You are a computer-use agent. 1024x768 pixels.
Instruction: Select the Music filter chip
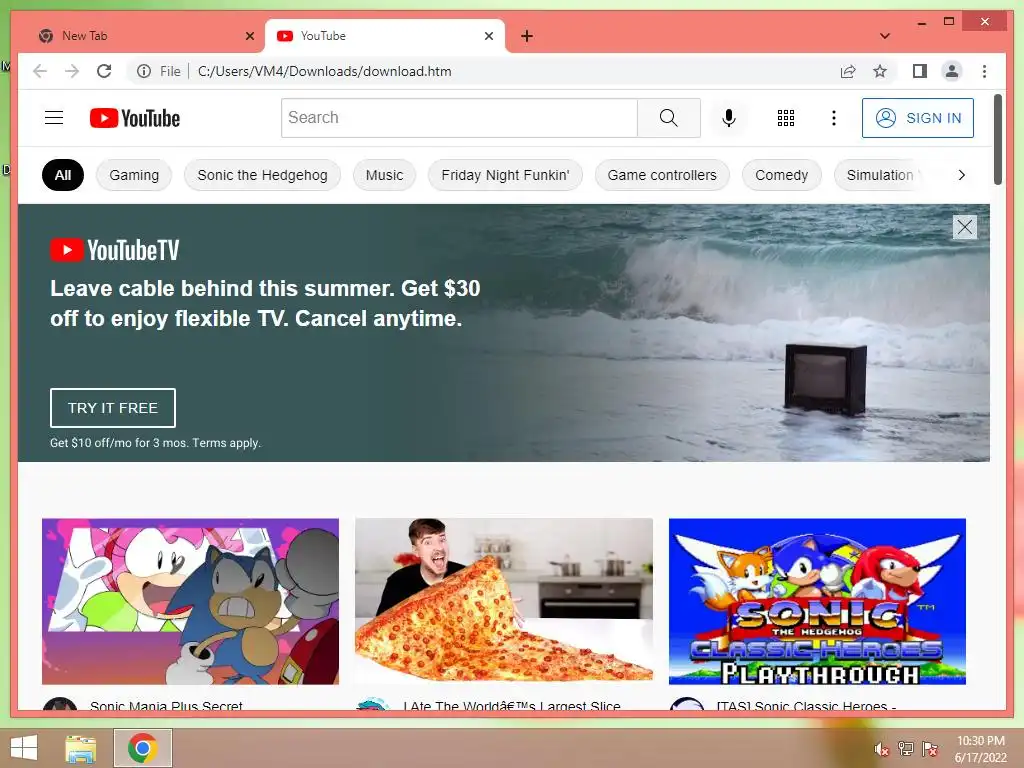(x=384, y=175)
